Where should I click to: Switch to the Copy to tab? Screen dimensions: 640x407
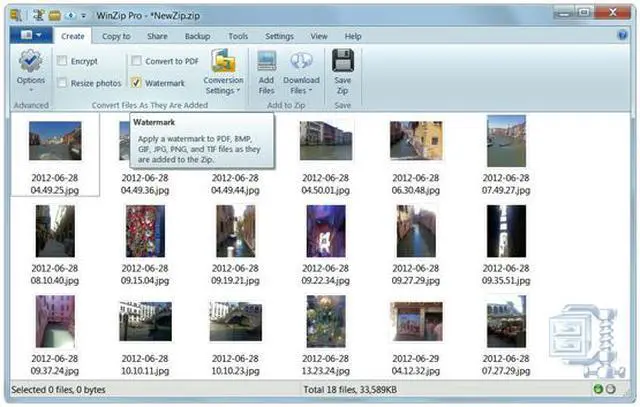tap(116, 36)
